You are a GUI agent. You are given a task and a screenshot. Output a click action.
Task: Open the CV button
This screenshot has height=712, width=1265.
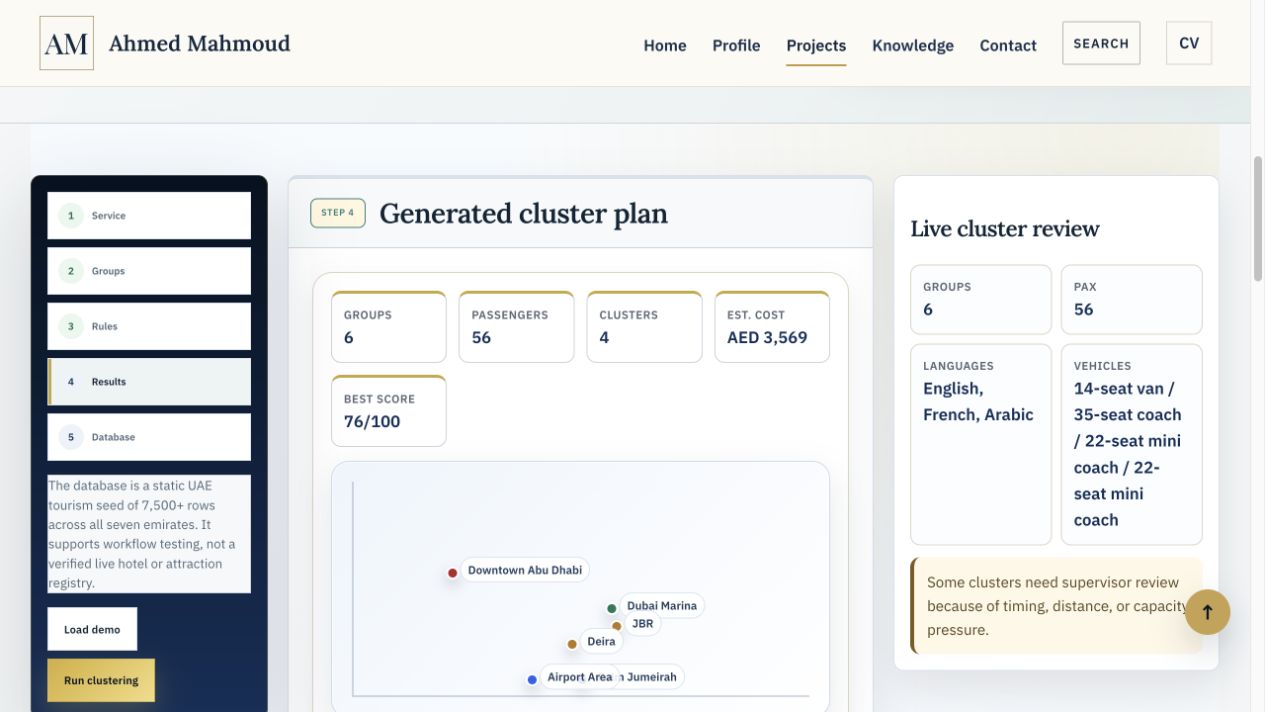(x=1189, y=43)
